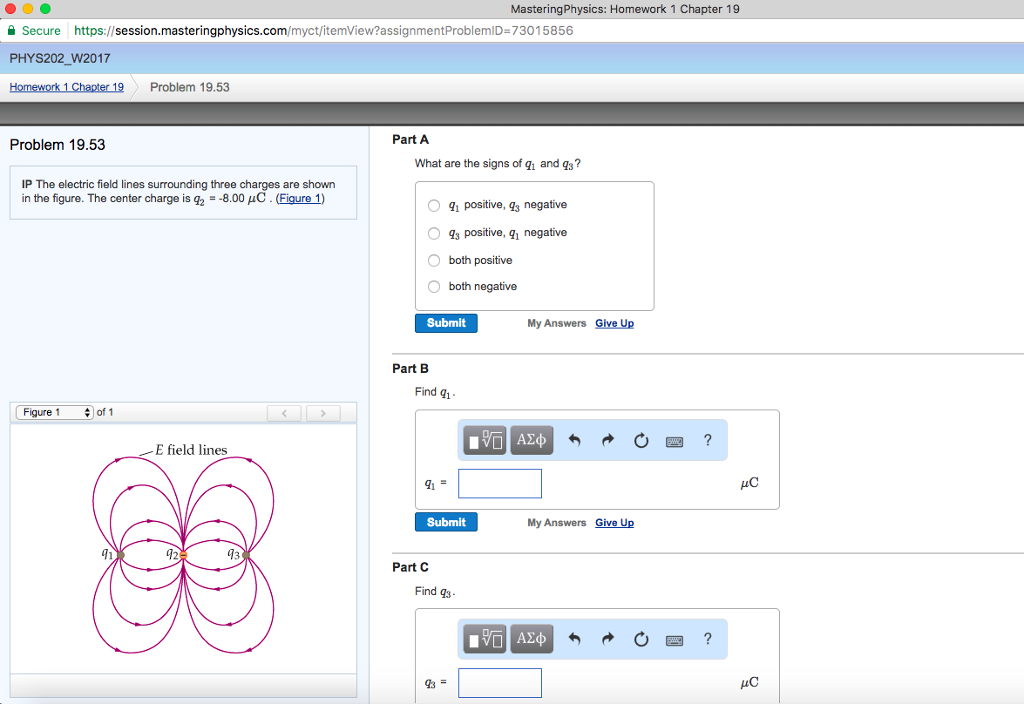Open keyboard shortcuts icon in Part B toolbar
The width and height of the screenshot is (1024, 704).
click(675, 442)
